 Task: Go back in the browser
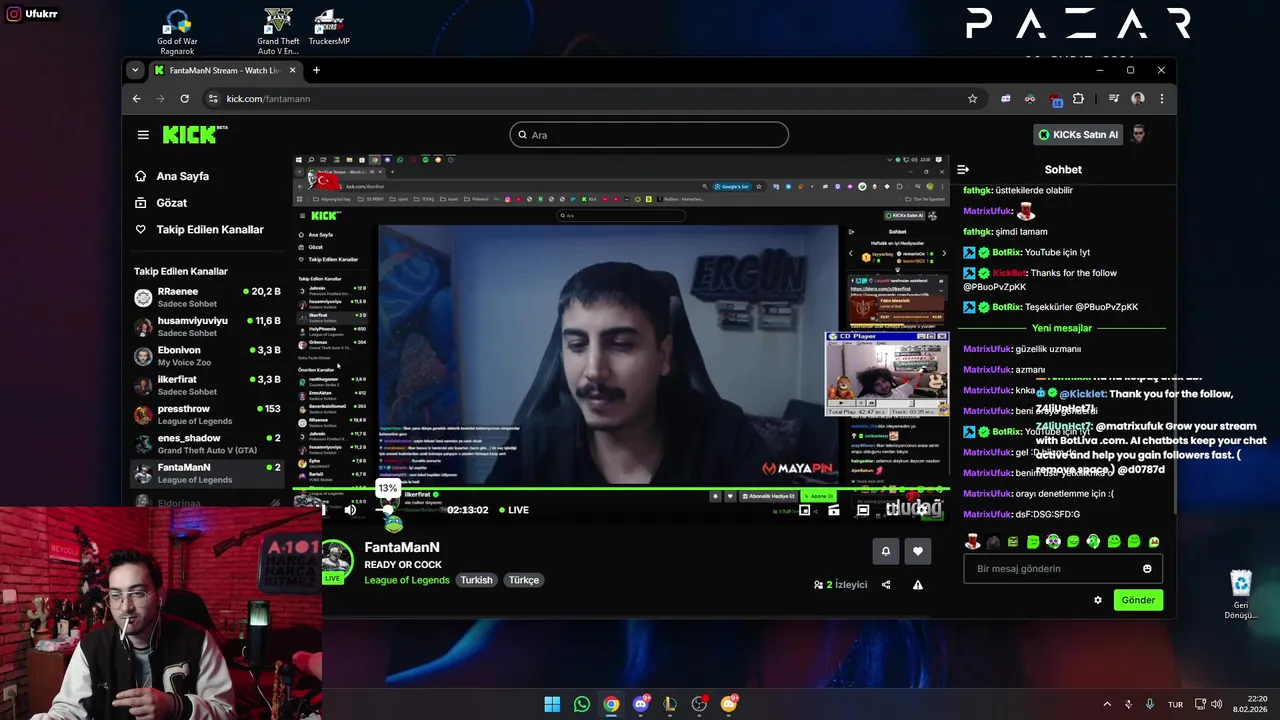[x=137, y=99]
